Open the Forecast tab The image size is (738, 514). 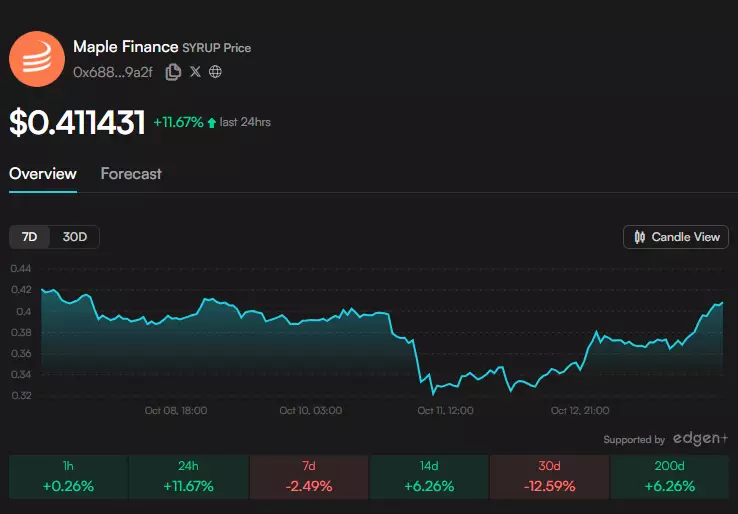[x=131, y=174]
